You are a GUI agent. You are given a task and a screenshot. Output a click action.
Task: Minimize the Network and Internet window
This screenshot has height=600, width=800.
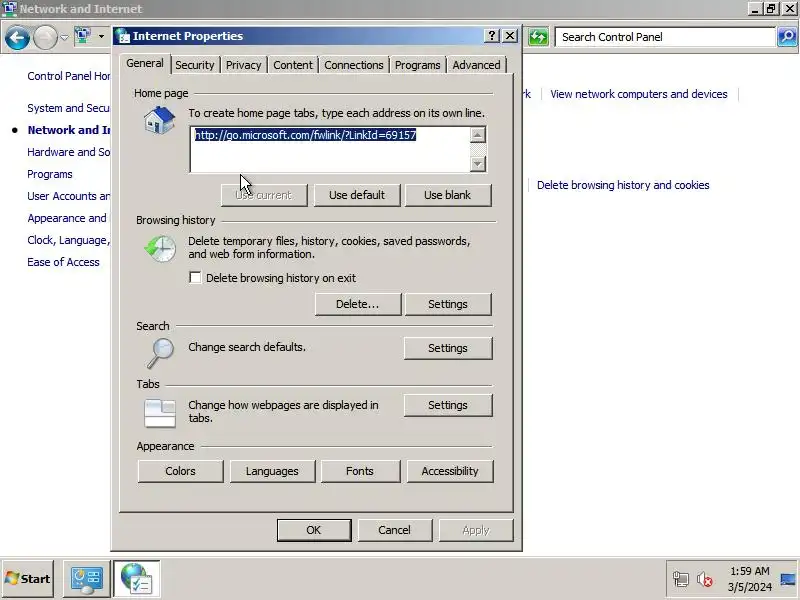[756, 9]
